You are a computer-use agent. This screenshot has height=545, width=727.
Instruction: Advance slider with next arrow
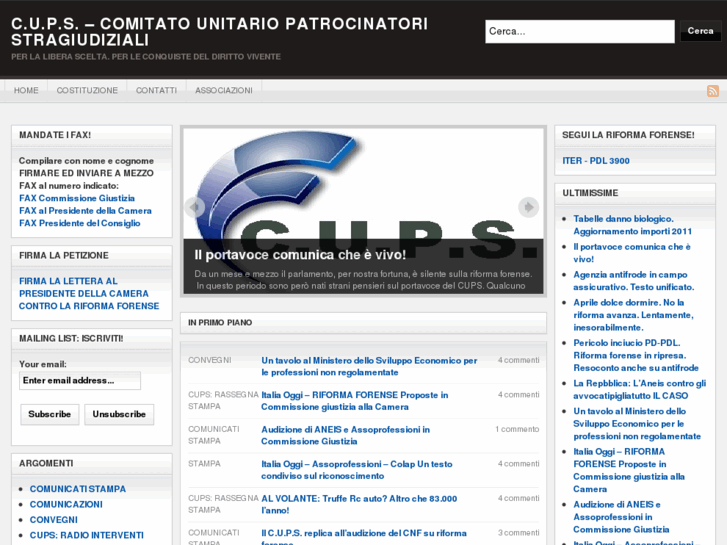[528, 207]
